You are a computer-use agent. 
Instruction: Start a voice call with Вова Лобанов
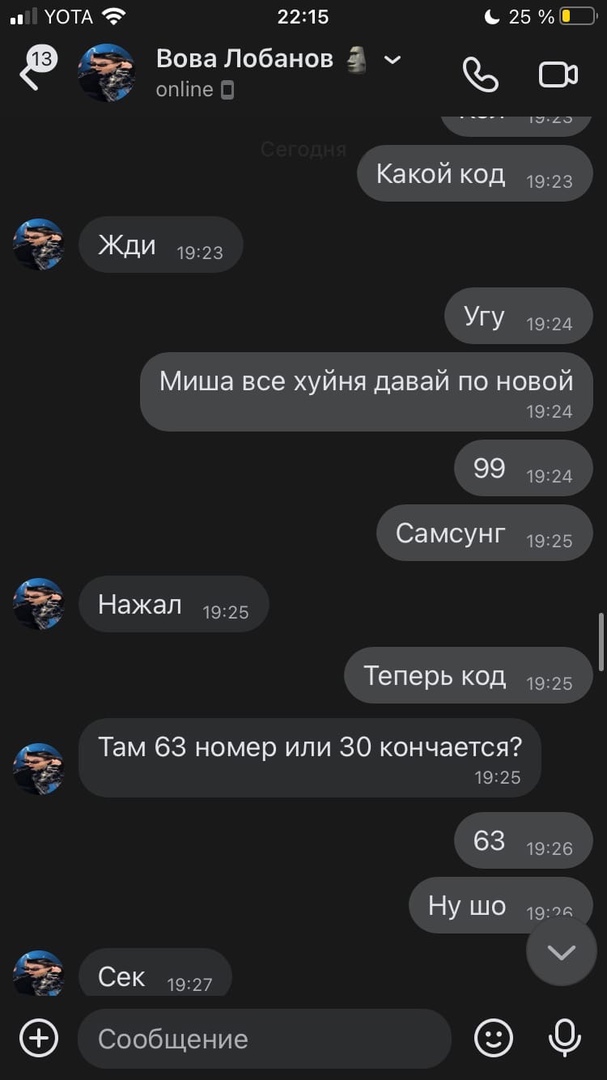pyautogui.click(x=480, y=74)
